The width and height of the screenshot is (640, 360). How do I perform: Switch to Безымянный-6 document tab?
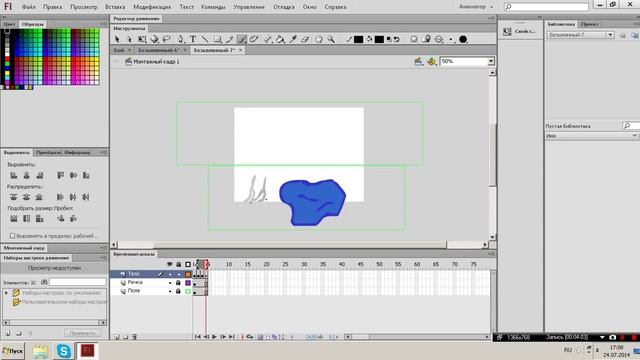(159, 50)
